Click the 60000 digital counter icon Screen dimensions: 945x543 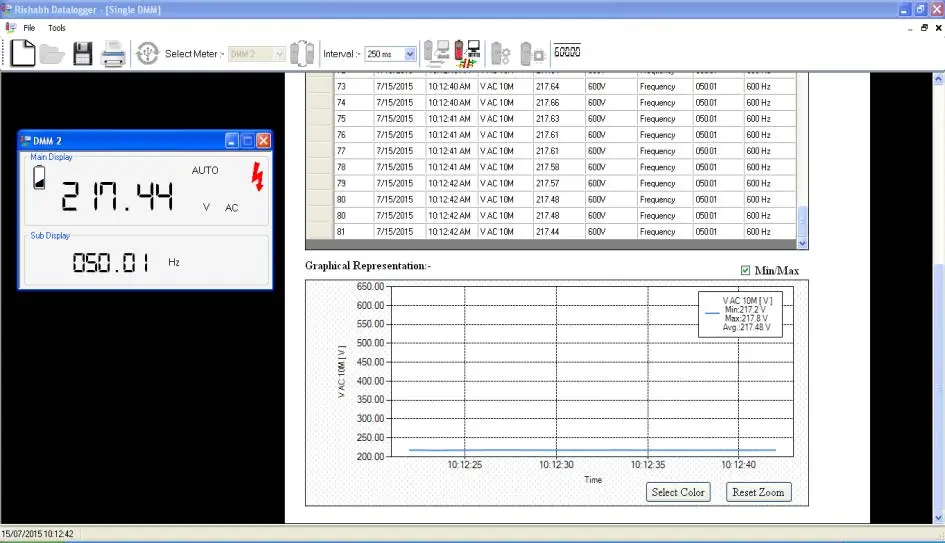pos(567,52)
